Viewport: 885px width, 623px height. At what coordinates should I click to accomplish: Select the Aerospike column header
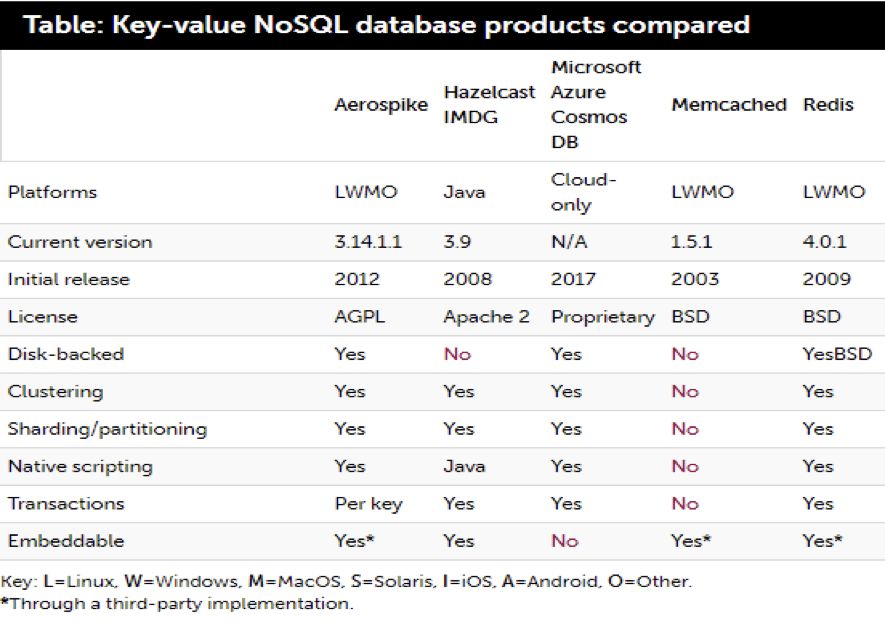click(380, 105)
